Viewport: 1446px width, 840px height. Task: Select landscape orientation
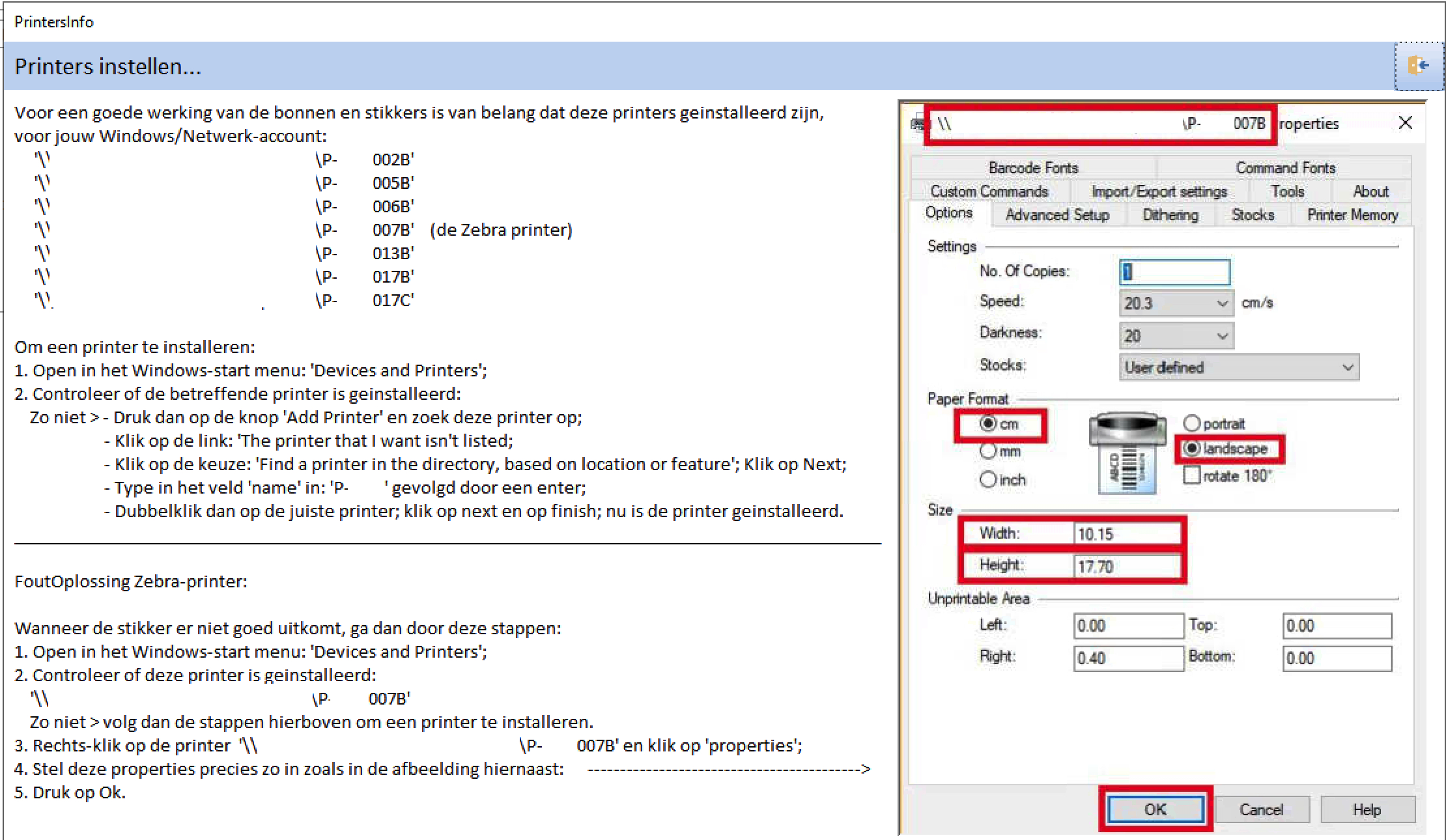(x=1191, y=449)
